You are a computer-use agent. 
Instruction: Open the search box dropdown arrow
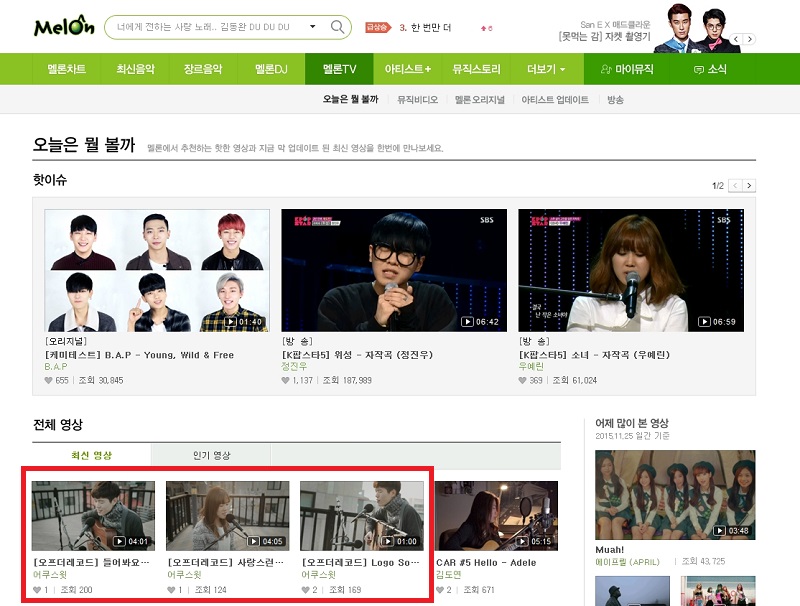[313, 27]
